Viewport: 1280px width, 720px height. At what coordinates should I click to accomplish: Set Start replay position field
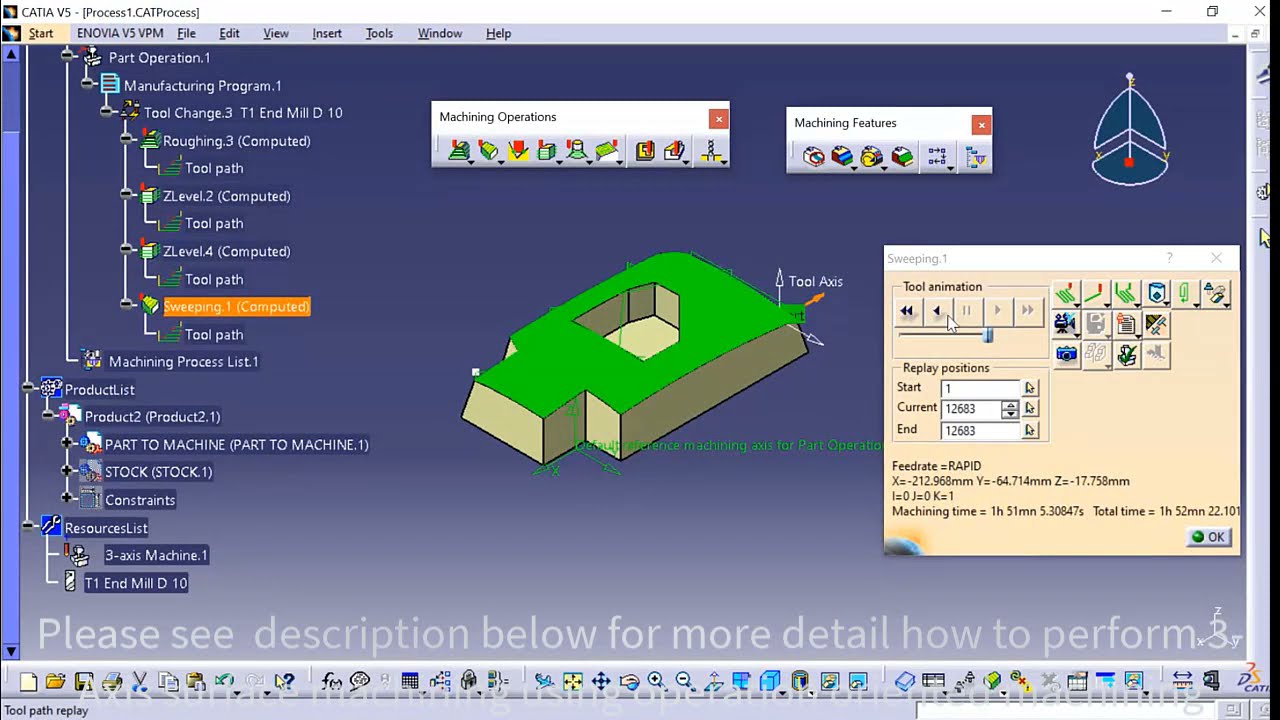(981, 388)
